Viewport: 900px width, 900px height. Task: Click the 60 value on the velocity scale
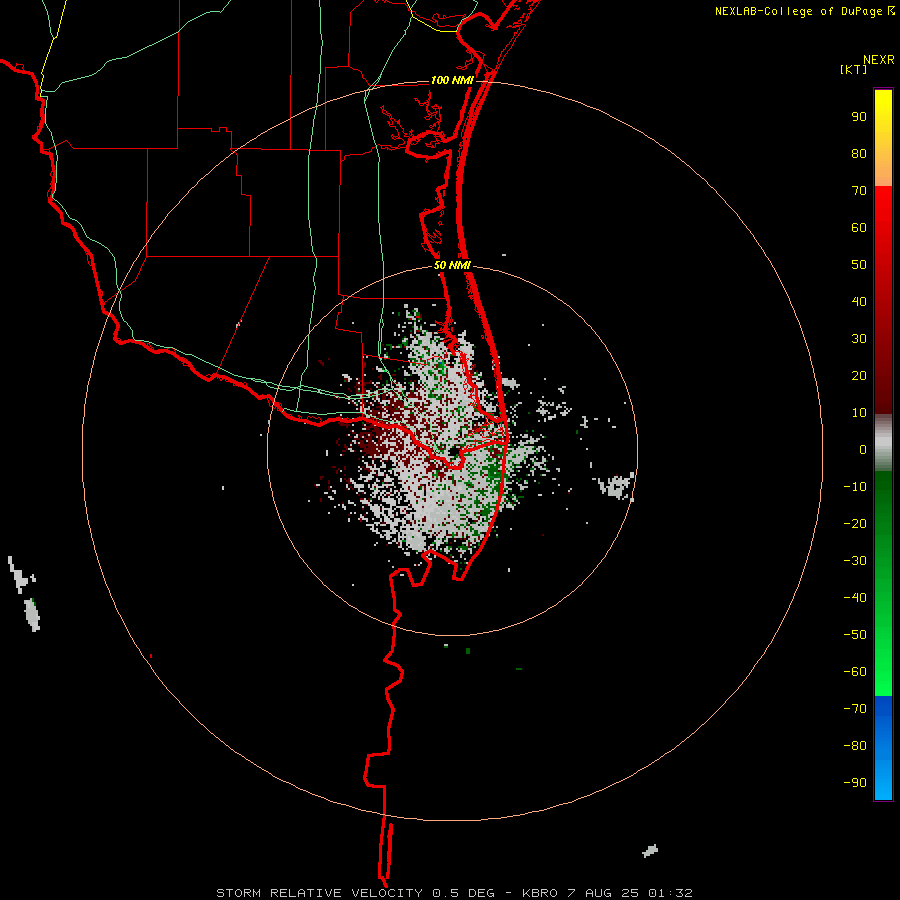(859, 228)
